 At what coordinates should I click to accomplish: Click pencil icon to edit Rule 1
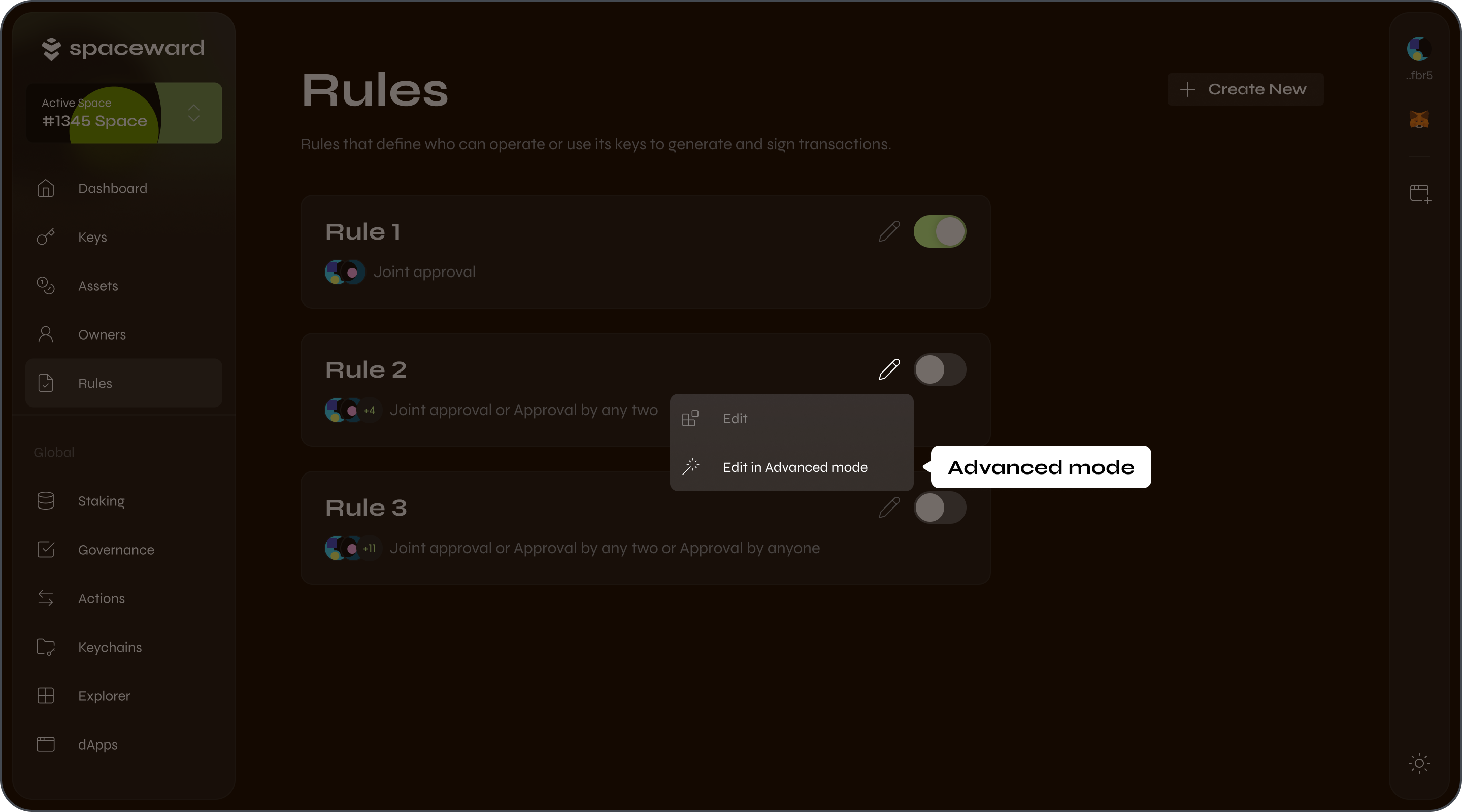(x=888, y=231)
